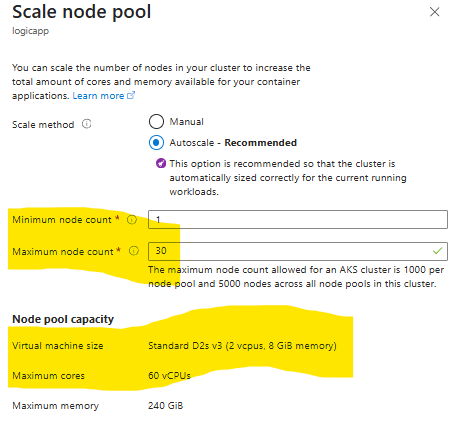Image resolution: width=457 pixels, height=430 pixels.
Task: Click the Maximum node count info icon
Action: [x=134, y=251]
